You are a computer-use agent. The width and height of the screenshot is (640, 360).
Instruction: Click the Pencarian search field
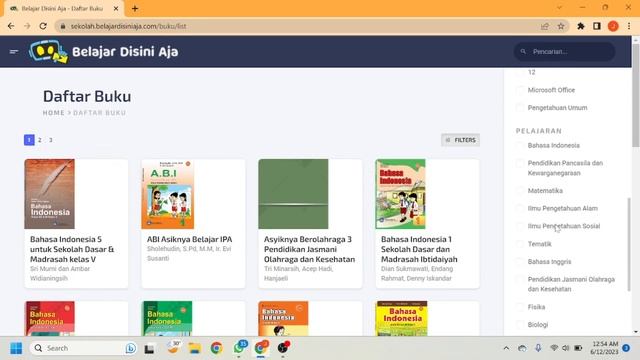point(564,51)
